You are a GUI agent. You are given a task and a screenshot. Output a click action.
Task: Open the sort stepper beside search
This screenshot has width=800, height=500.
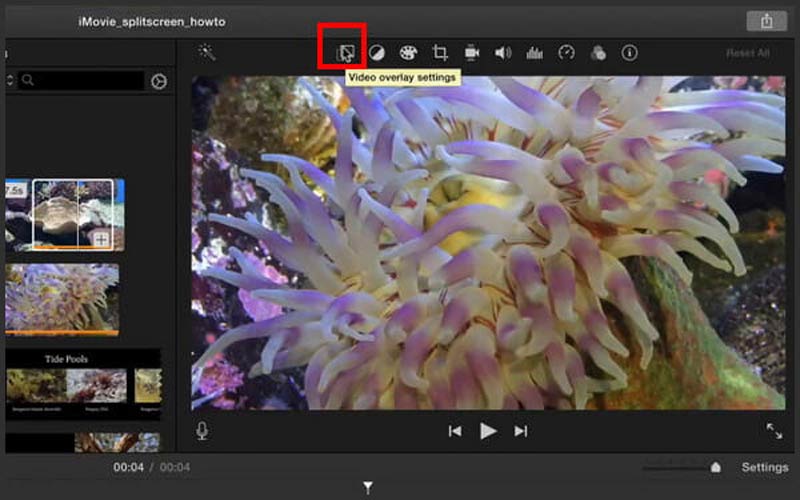[9, 81]
